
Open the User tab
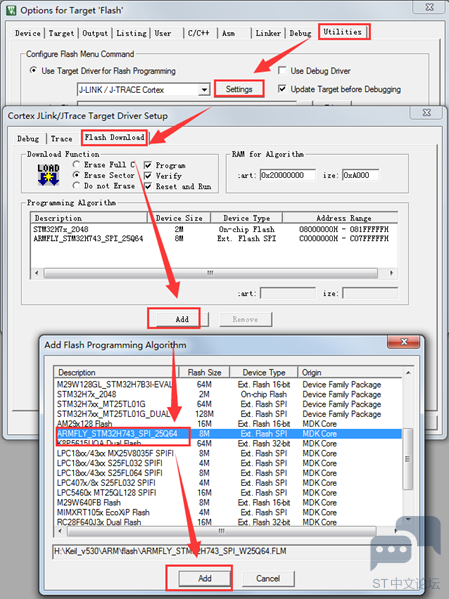163,33
